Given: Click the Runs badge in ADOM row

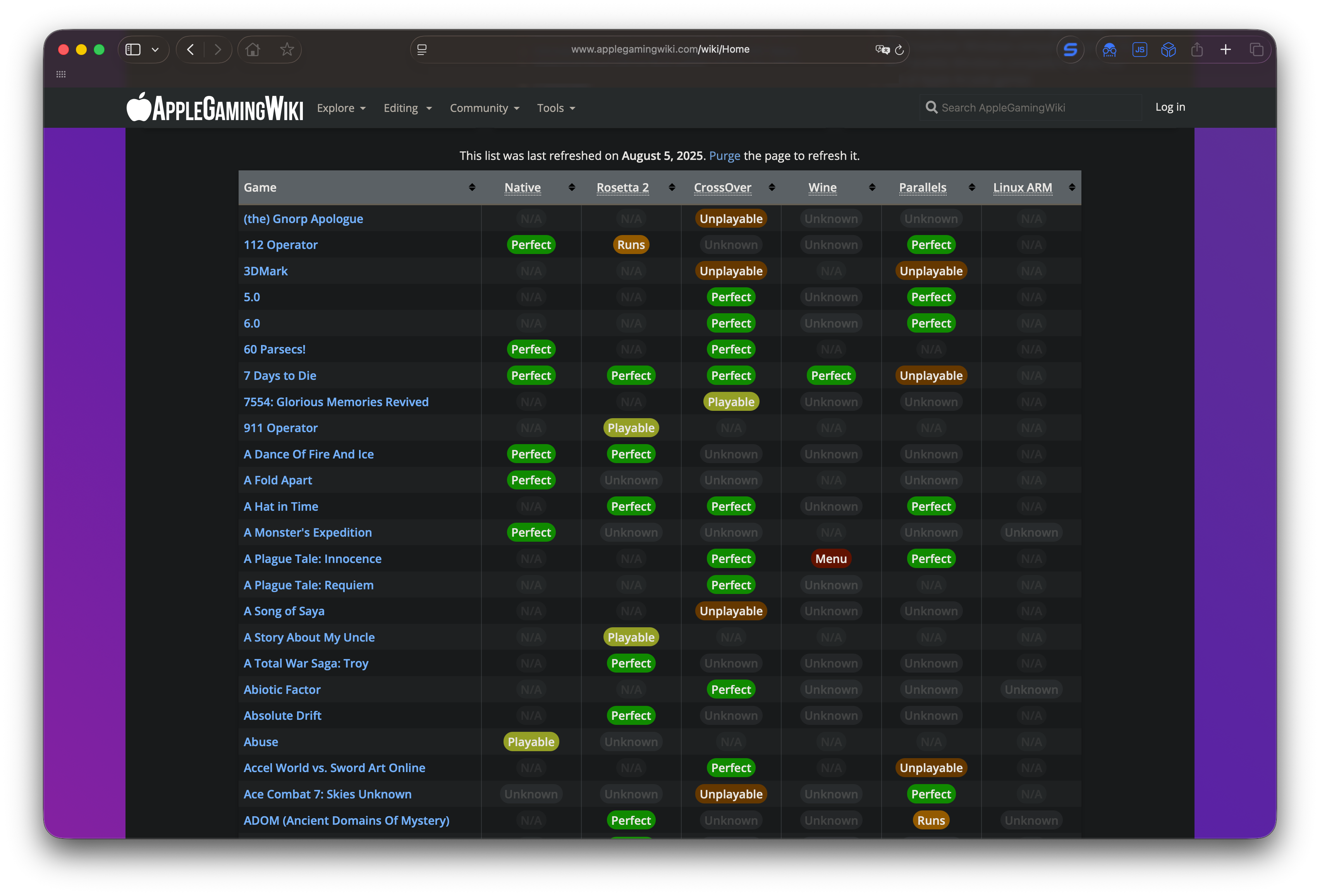Looking at the screenshot, I should pos(931,820).
